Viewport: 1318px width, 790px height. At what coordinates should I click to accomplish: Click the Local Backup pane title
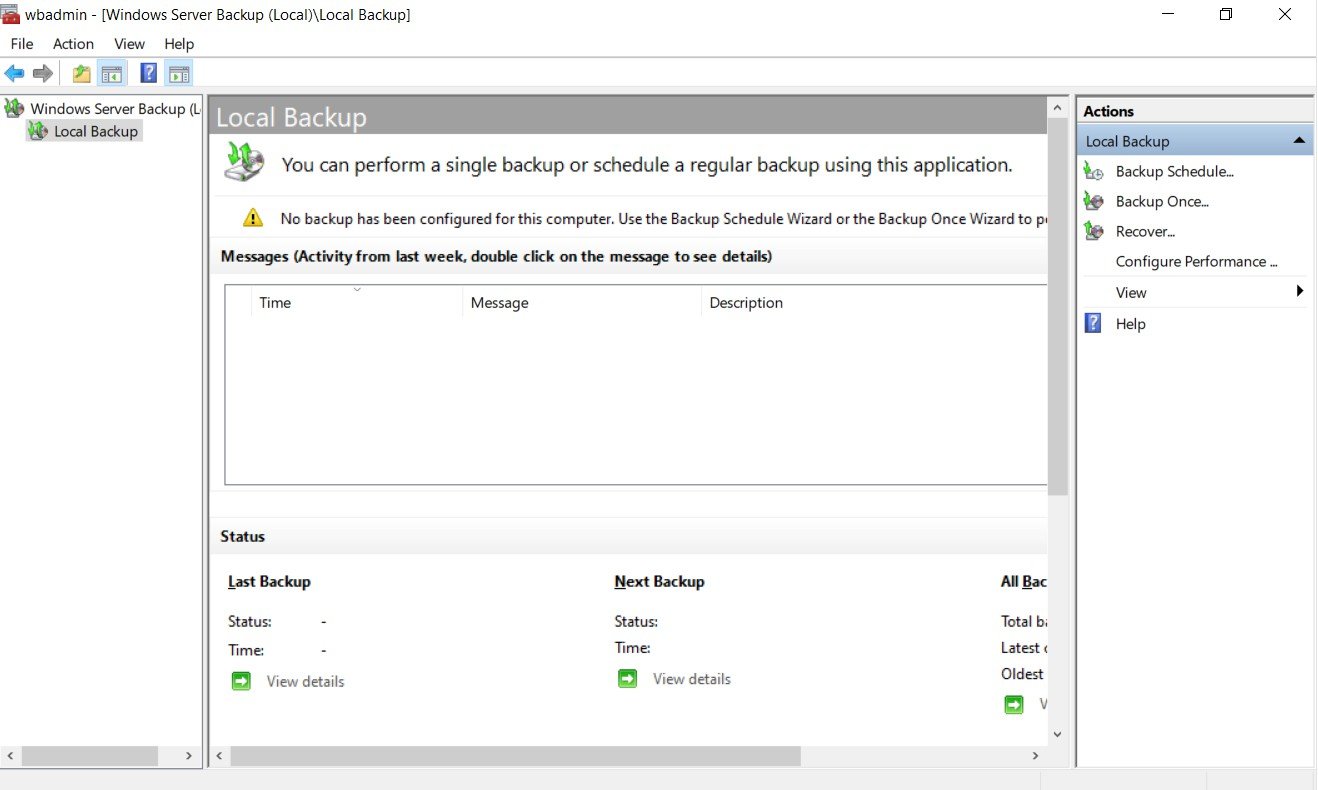point(292,117)
